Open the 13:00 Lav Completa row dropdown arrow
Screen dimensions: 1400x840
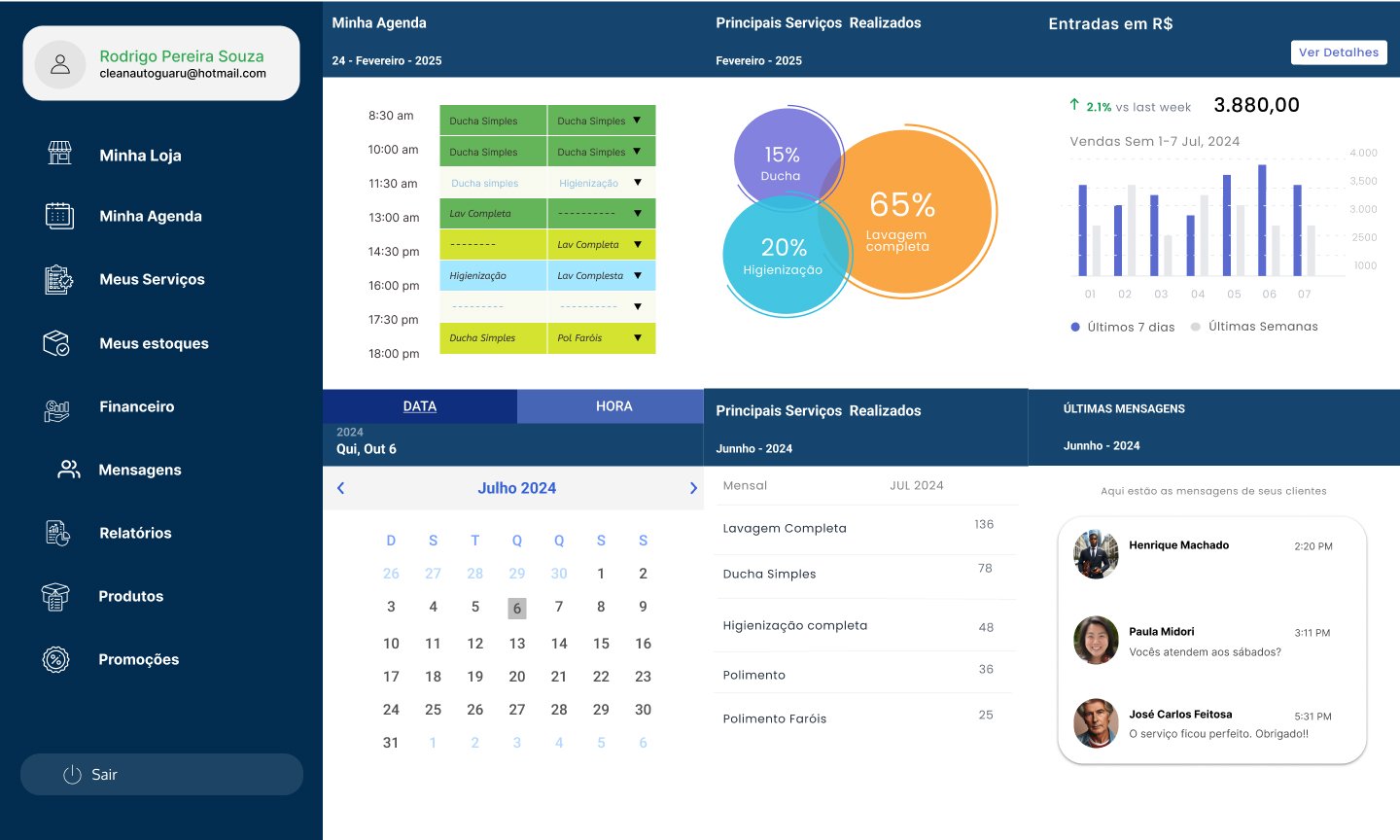(637, 213)
